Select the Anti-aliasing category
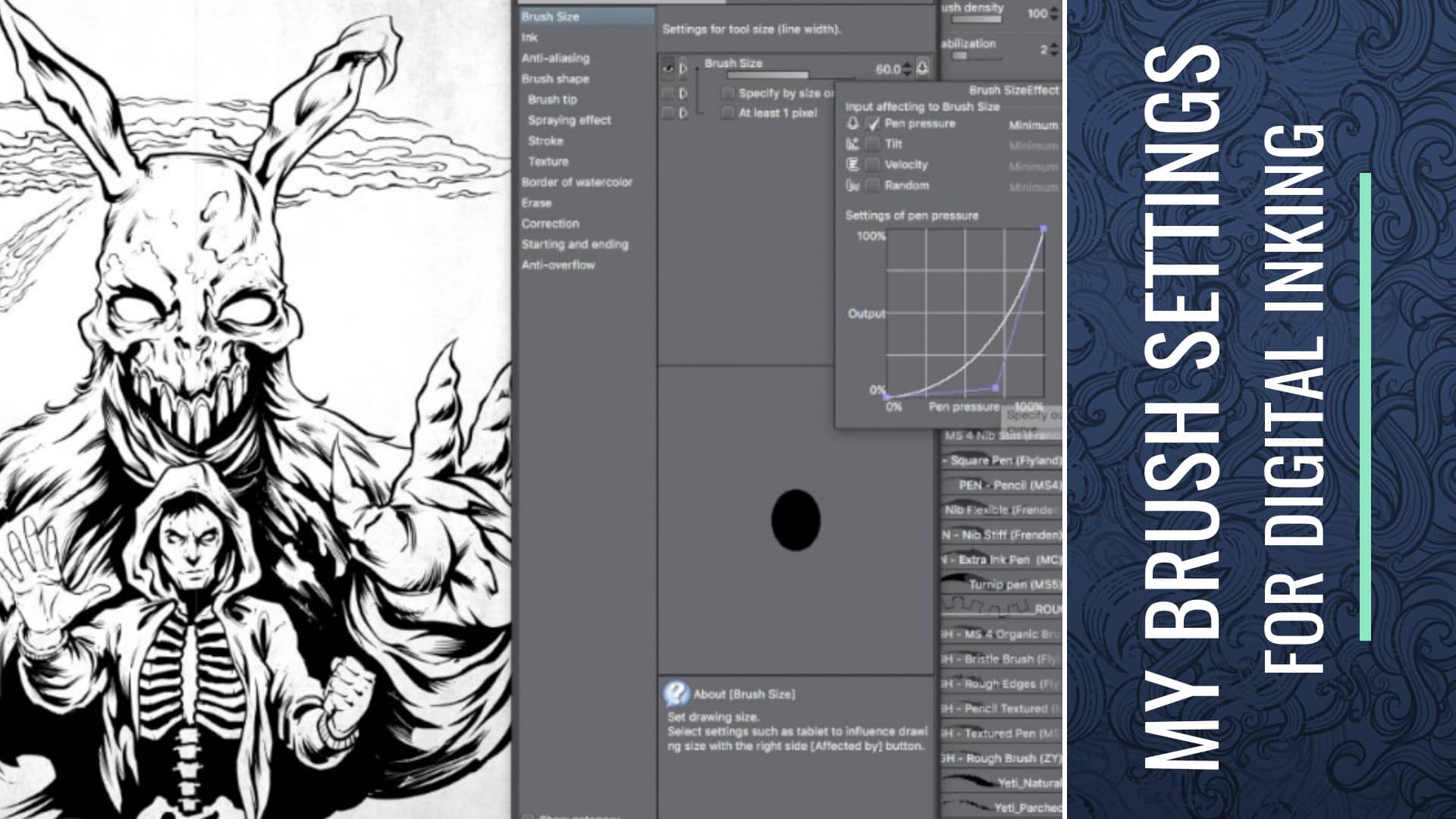1456x819 pixels. [x=555, y=58]
